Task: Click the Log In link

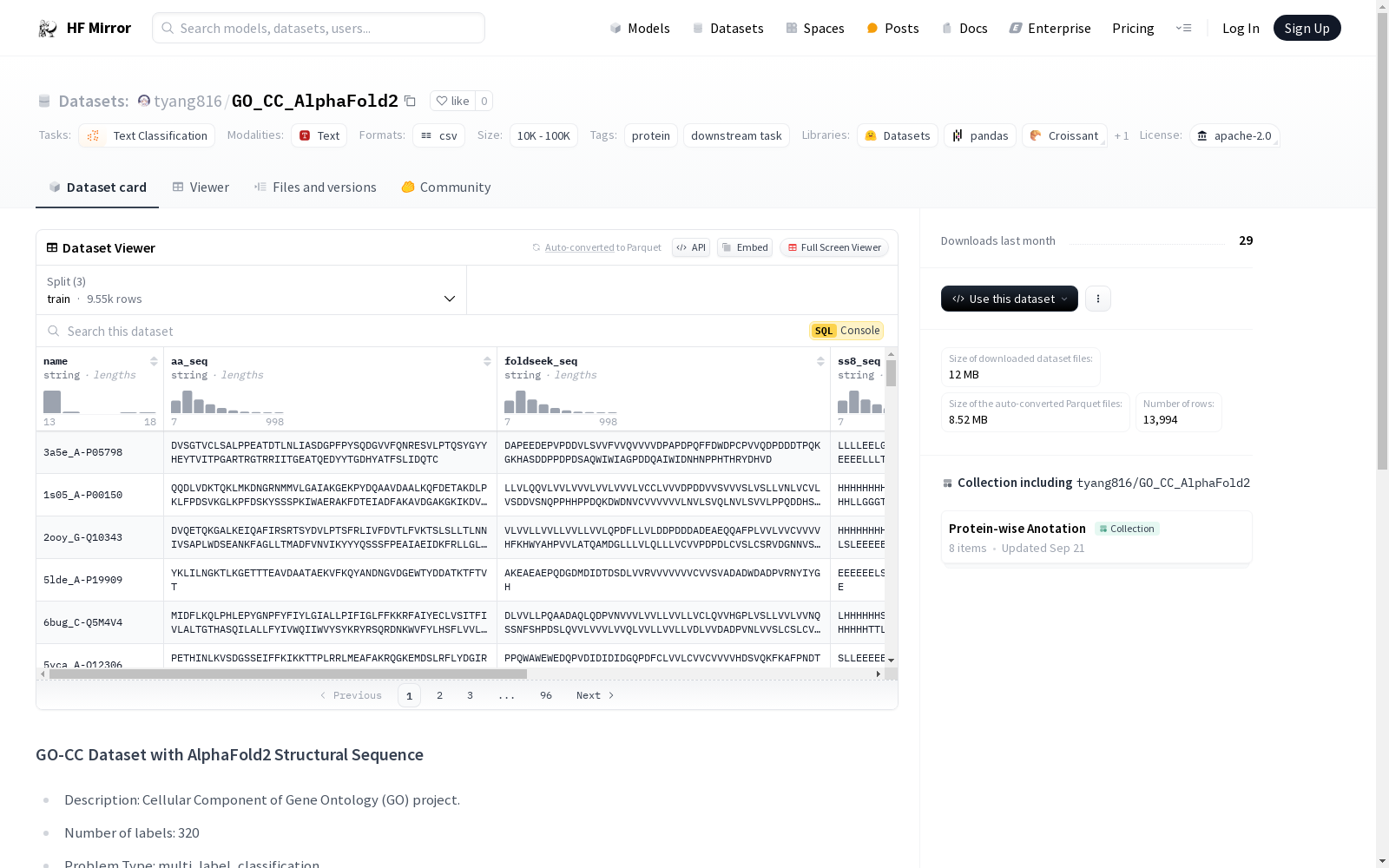Action: click(x=1241, y=28)
